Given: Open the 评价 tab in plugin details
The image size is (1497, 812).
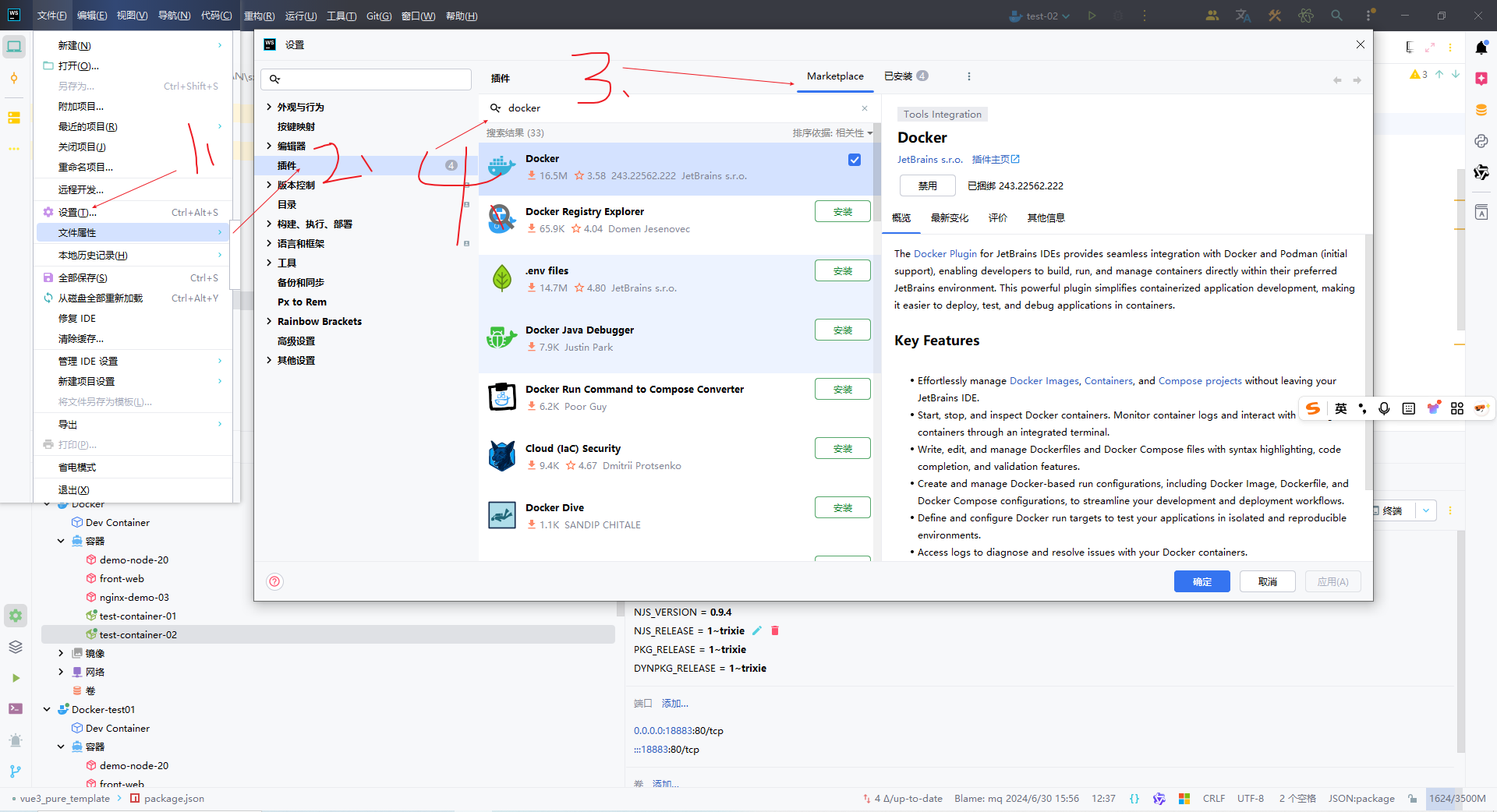Looking at the screenshot, I should tap(998, 218).
